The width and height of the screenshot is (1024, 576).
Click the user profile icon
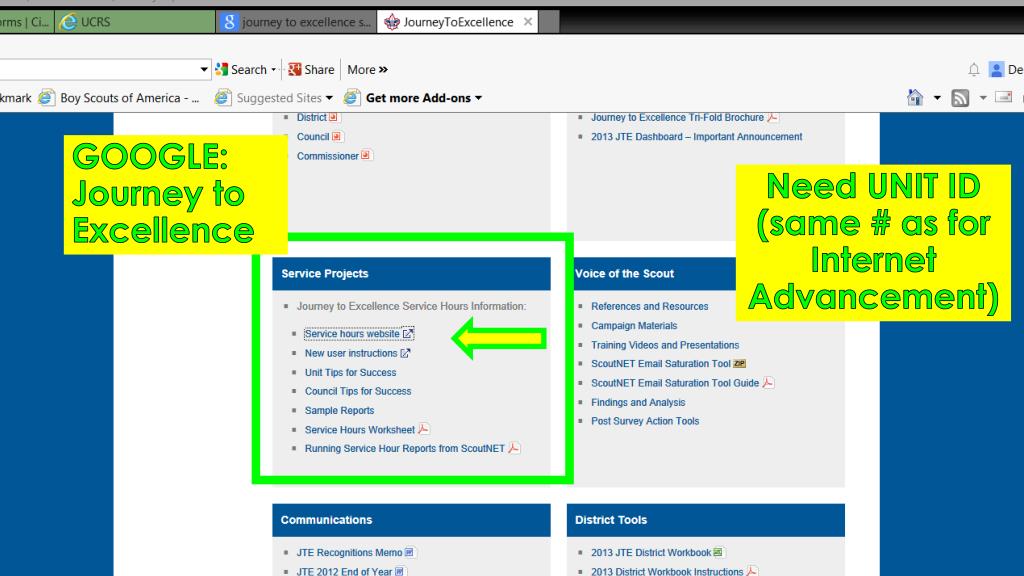click(x=997, y=69)
